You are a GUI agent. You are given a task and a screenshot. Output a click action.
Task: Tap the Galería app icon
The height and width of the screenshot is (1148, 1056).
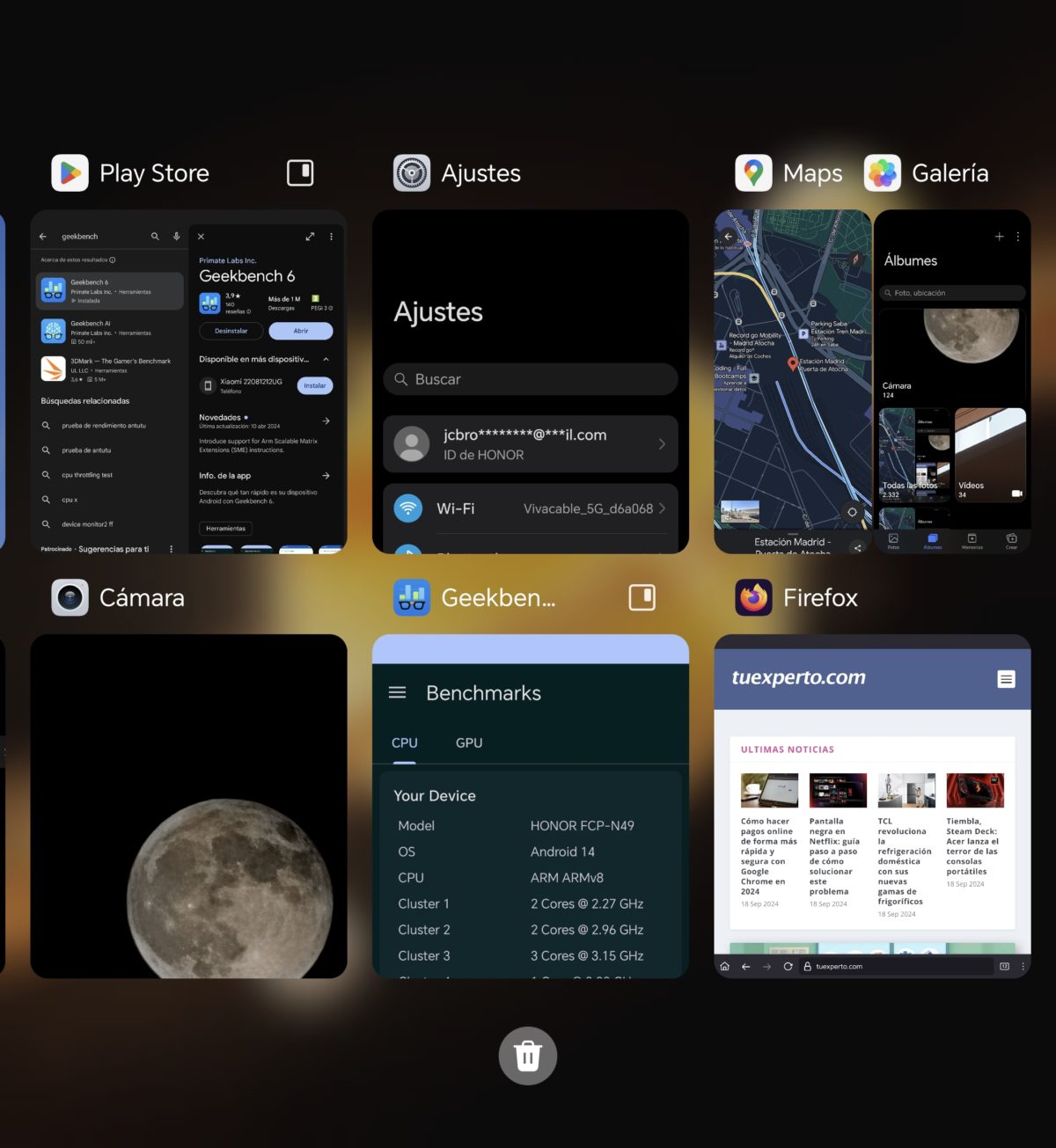coord(882,172)
